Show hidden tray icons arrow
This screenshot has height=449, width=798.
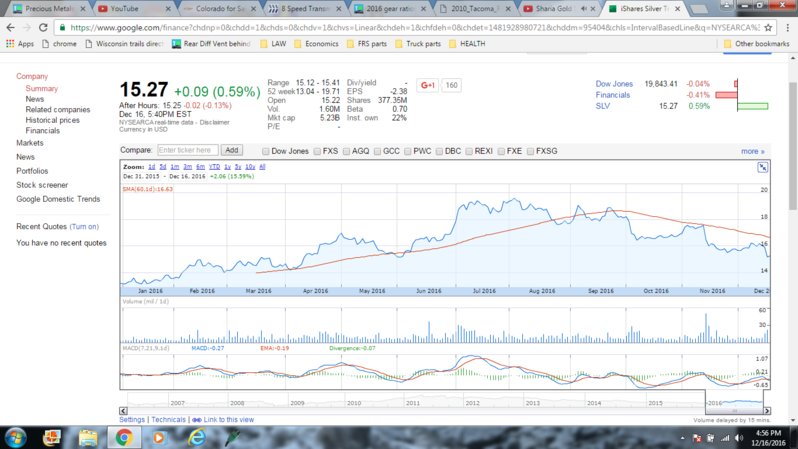[682, 438]
